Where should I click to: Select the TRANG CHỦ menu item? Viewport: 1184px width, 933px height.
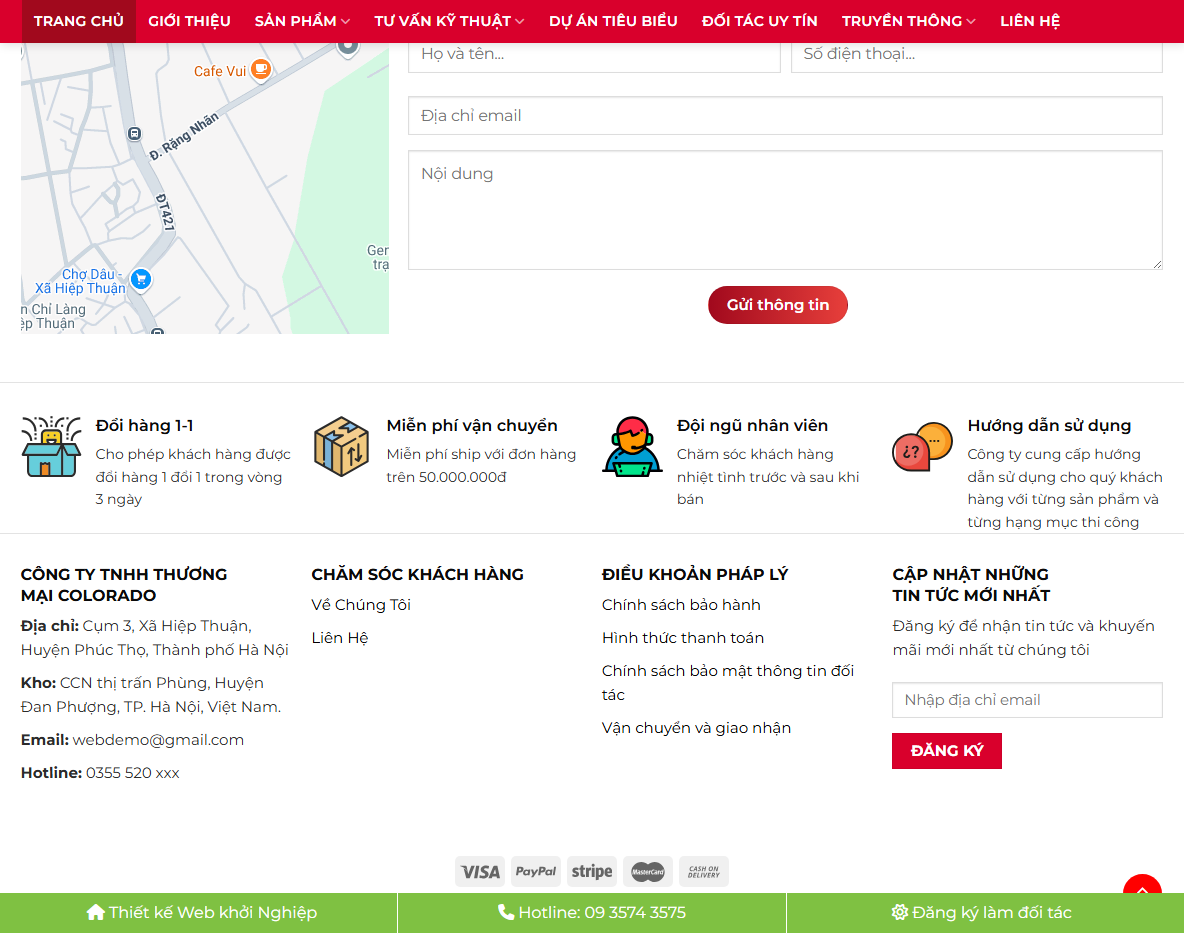pos(78,20)
